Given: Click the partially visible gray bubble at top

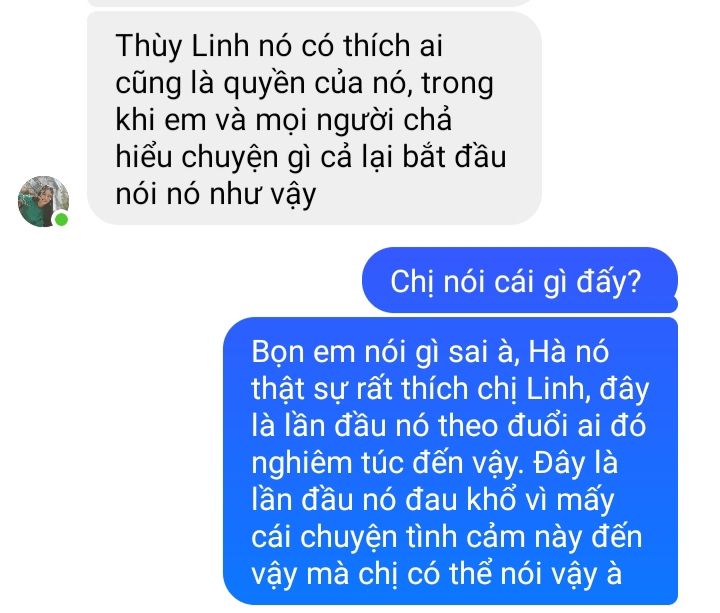Looking at the screenshot, I should point(310,2).
